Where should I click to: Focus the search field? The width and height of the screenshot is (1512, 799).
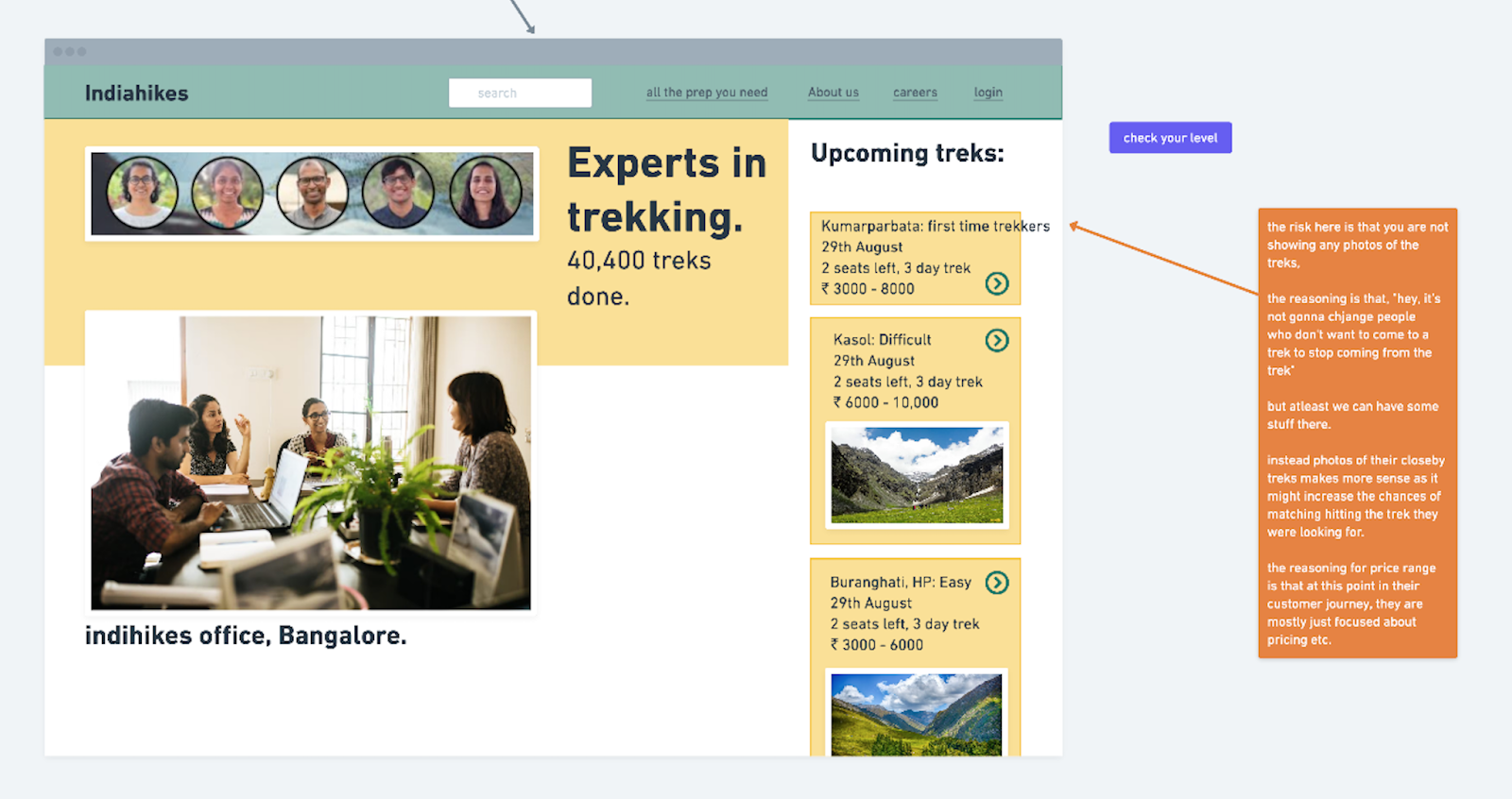[520, 93]
